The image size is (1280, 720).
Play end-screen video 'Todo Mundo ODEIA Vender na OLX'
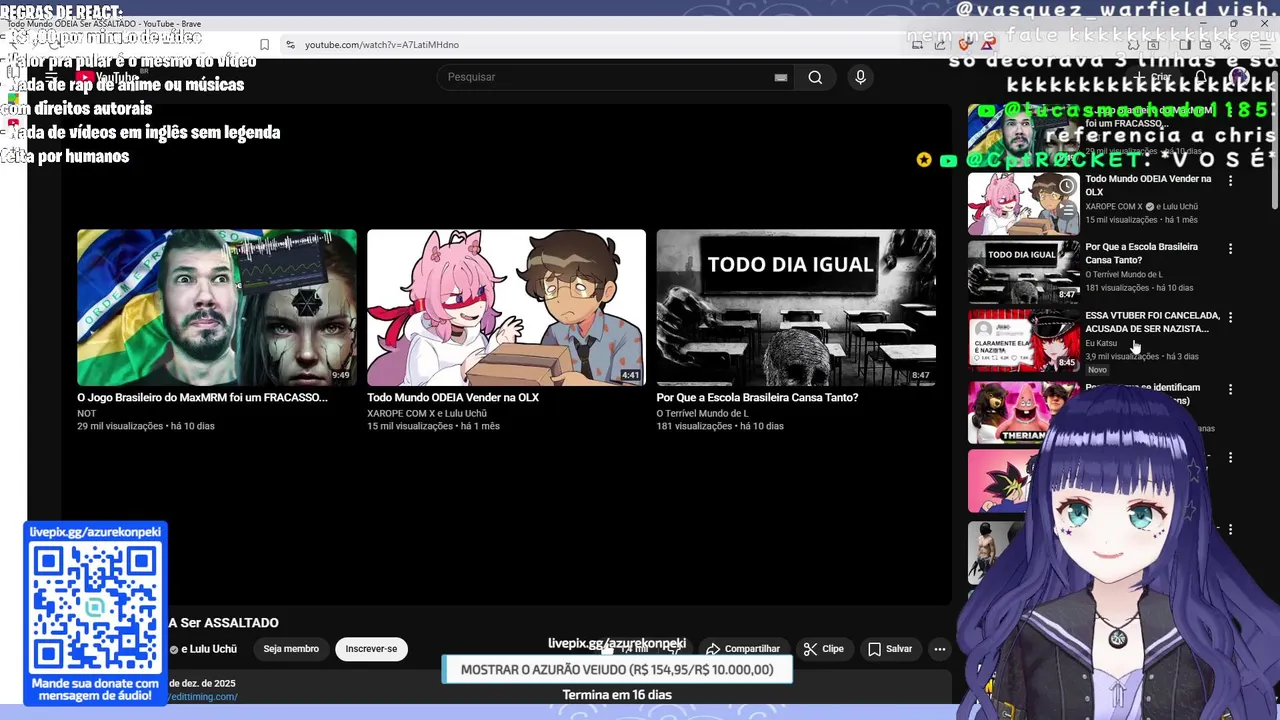tap(506, 308)
